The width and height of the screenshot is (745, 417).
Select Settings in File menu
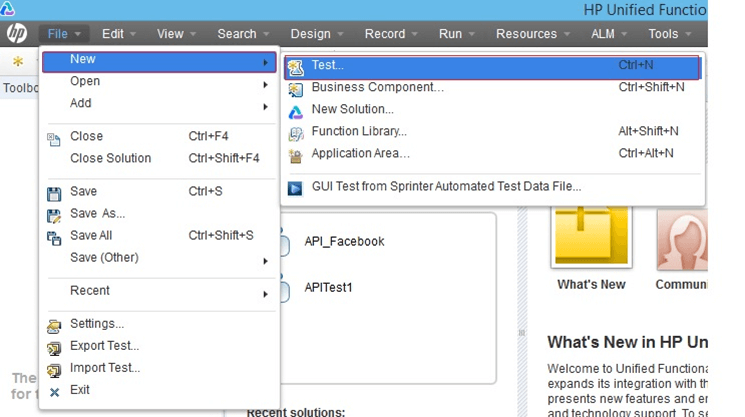[x=97, y=324]
